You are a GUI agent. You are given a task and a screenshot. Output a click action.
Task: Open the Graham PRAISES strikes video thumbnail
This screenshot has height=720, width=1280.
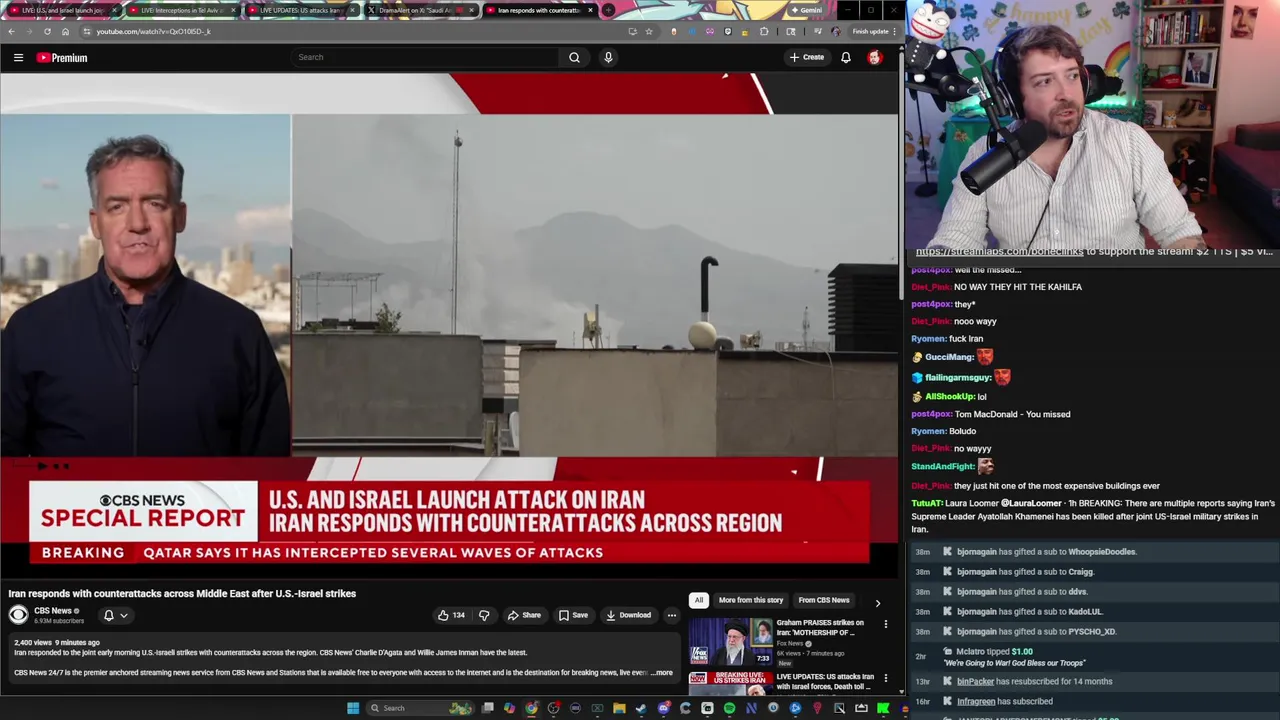(x=730, y=641)
